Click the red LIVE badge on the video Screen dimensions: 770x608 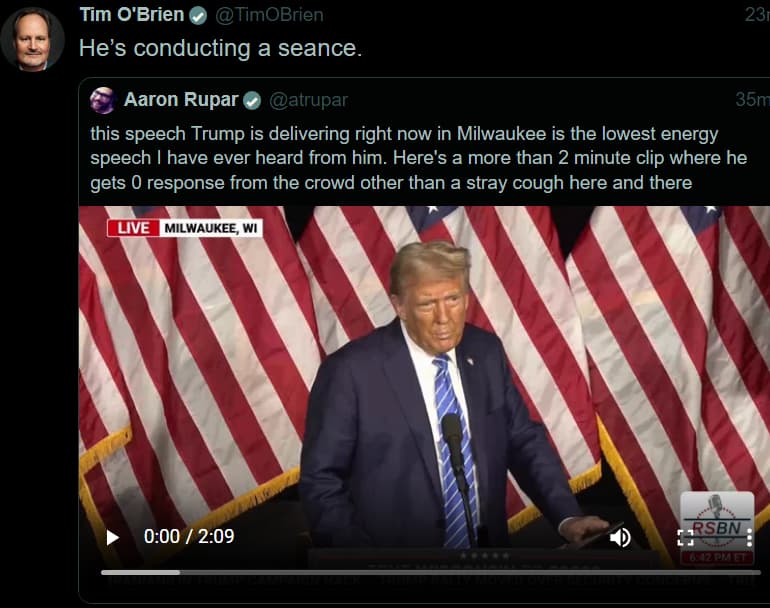pos(131,228)
